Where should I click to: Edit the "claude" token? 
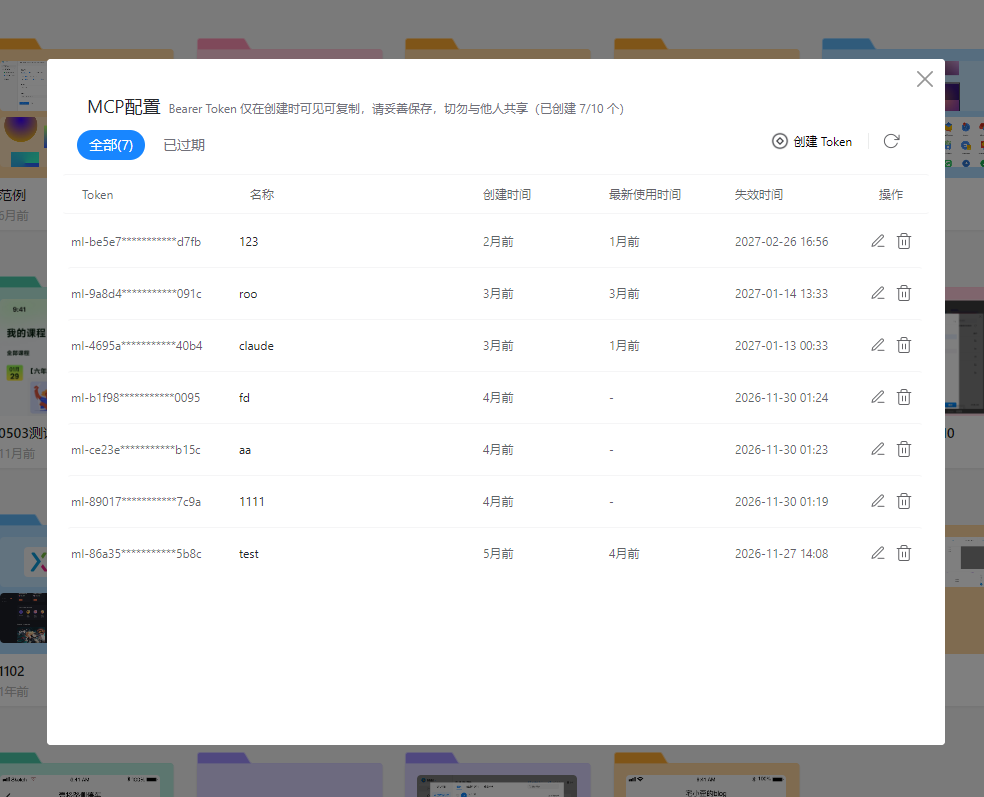coord(877,345)
